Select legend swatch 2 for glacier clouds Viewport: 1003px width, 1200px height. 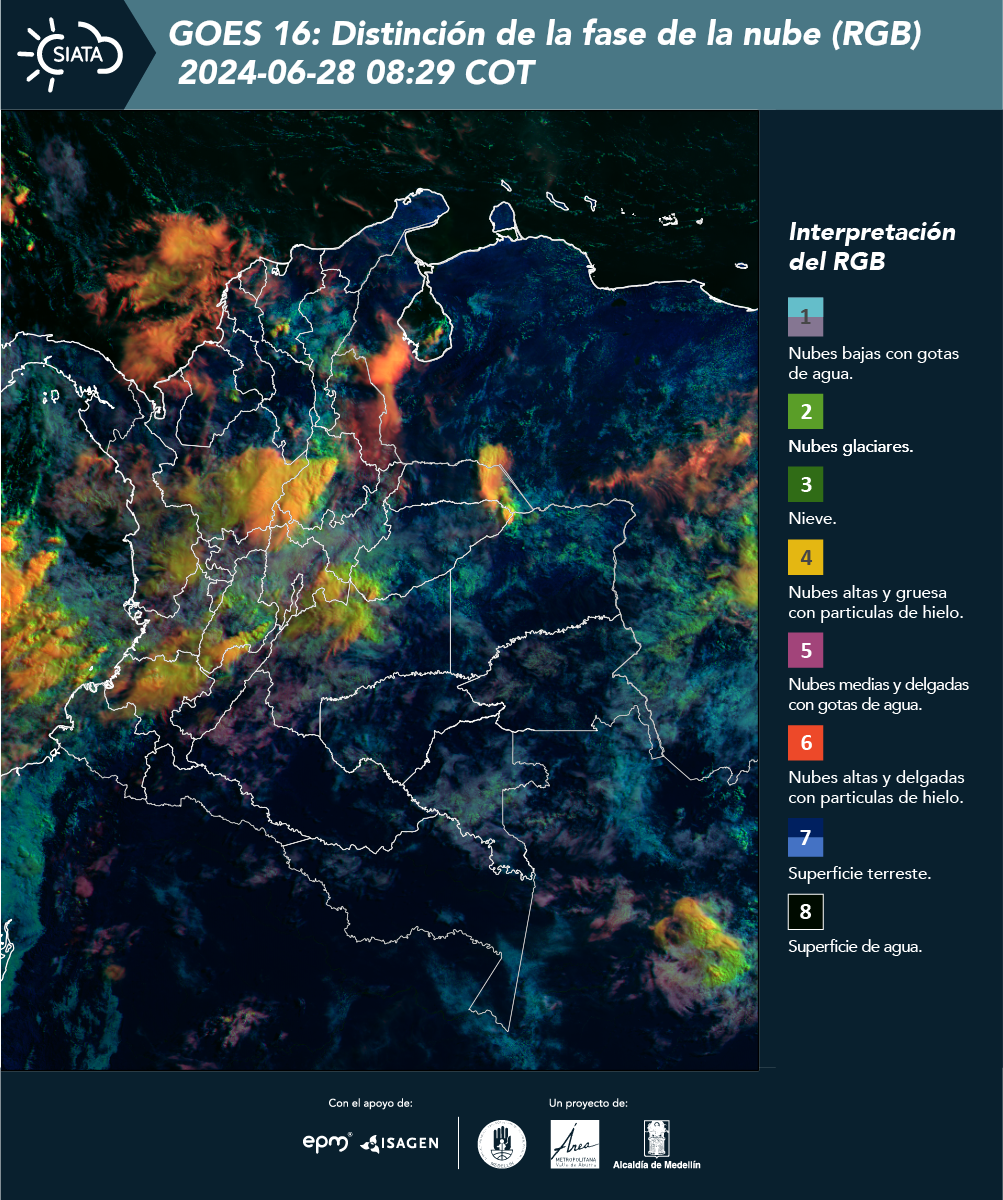coord(805,412)
